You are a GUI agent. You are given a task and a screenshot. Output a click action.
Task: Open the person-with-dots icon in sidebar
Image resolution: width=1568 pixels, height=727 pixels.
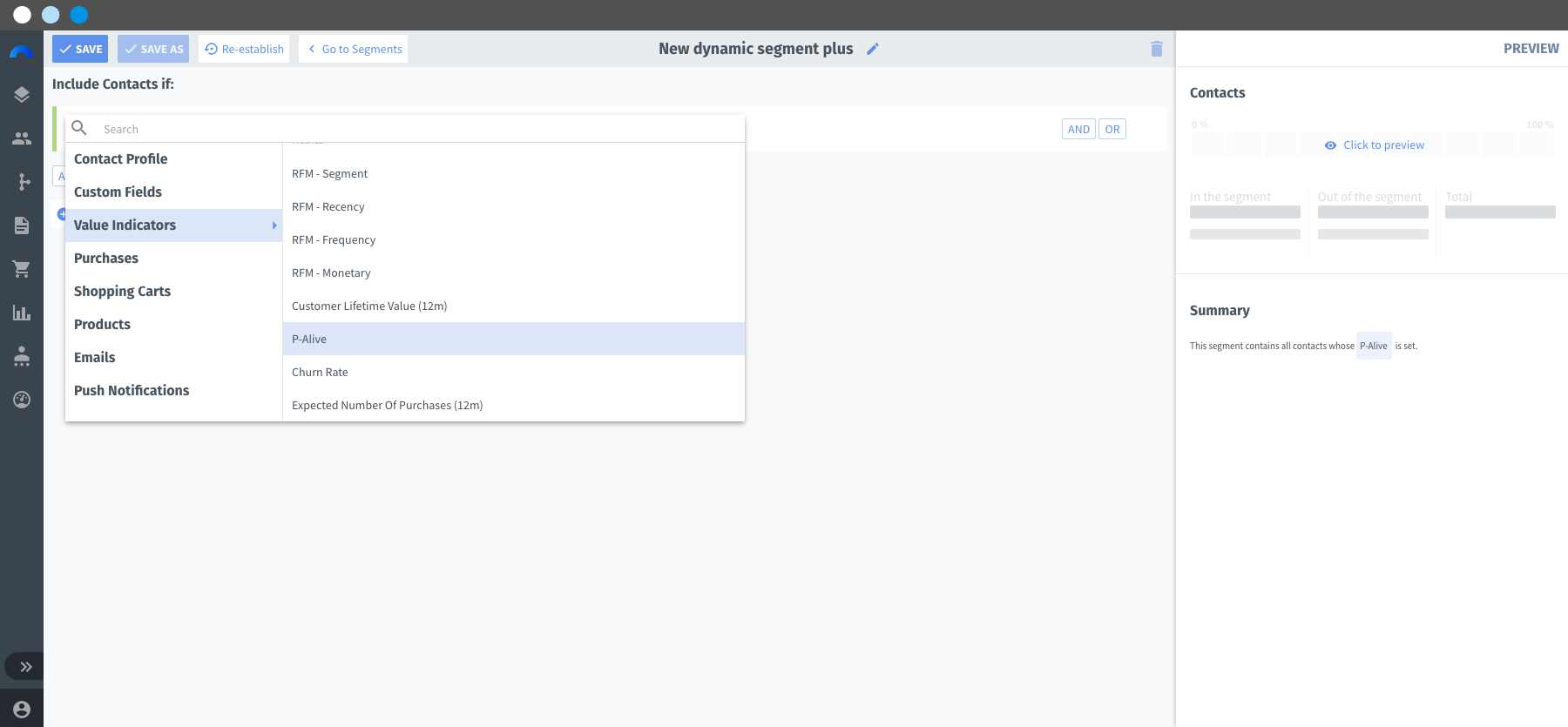(22, 356)
